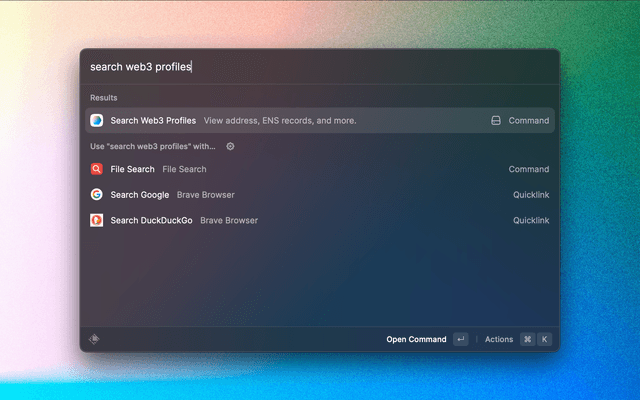
Task: Click the Google logo icon
Action: click(x=97, y=195)
